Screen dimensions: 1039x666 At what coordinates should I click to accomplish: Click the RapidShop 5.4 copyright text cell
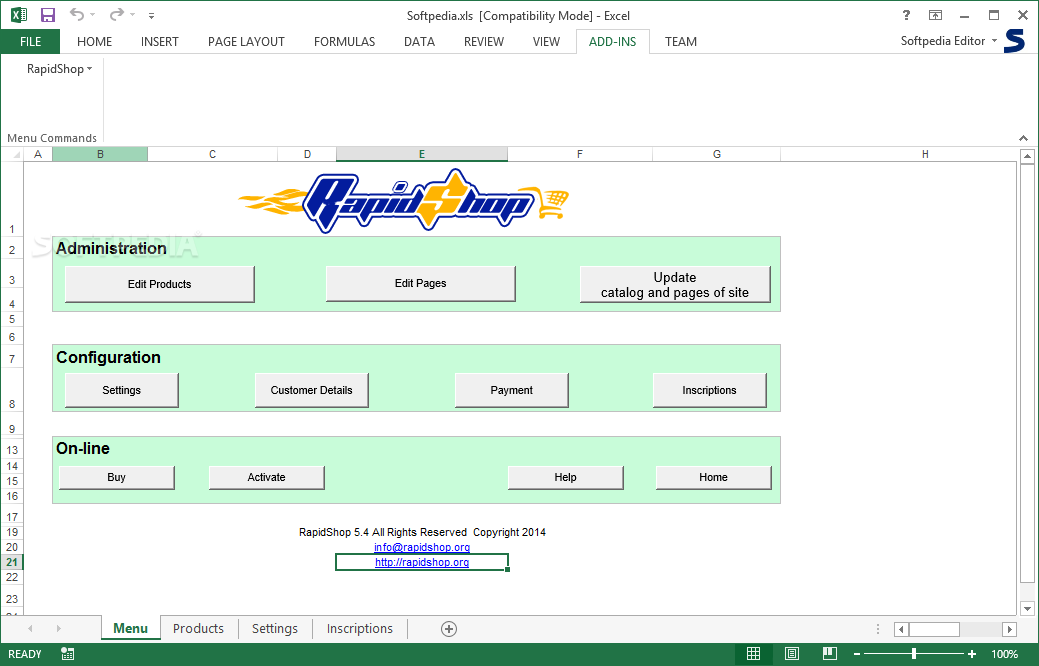tap(422, 532)
